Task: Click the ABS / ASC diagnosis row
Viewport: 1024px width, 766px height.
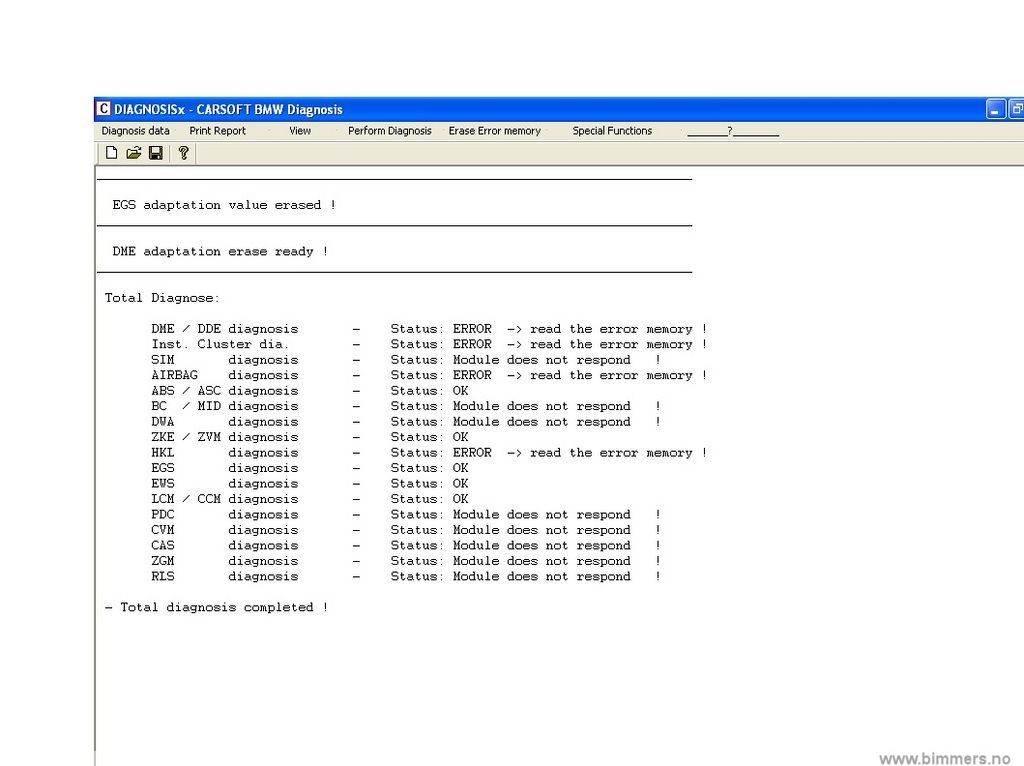Action: (310, 391)
